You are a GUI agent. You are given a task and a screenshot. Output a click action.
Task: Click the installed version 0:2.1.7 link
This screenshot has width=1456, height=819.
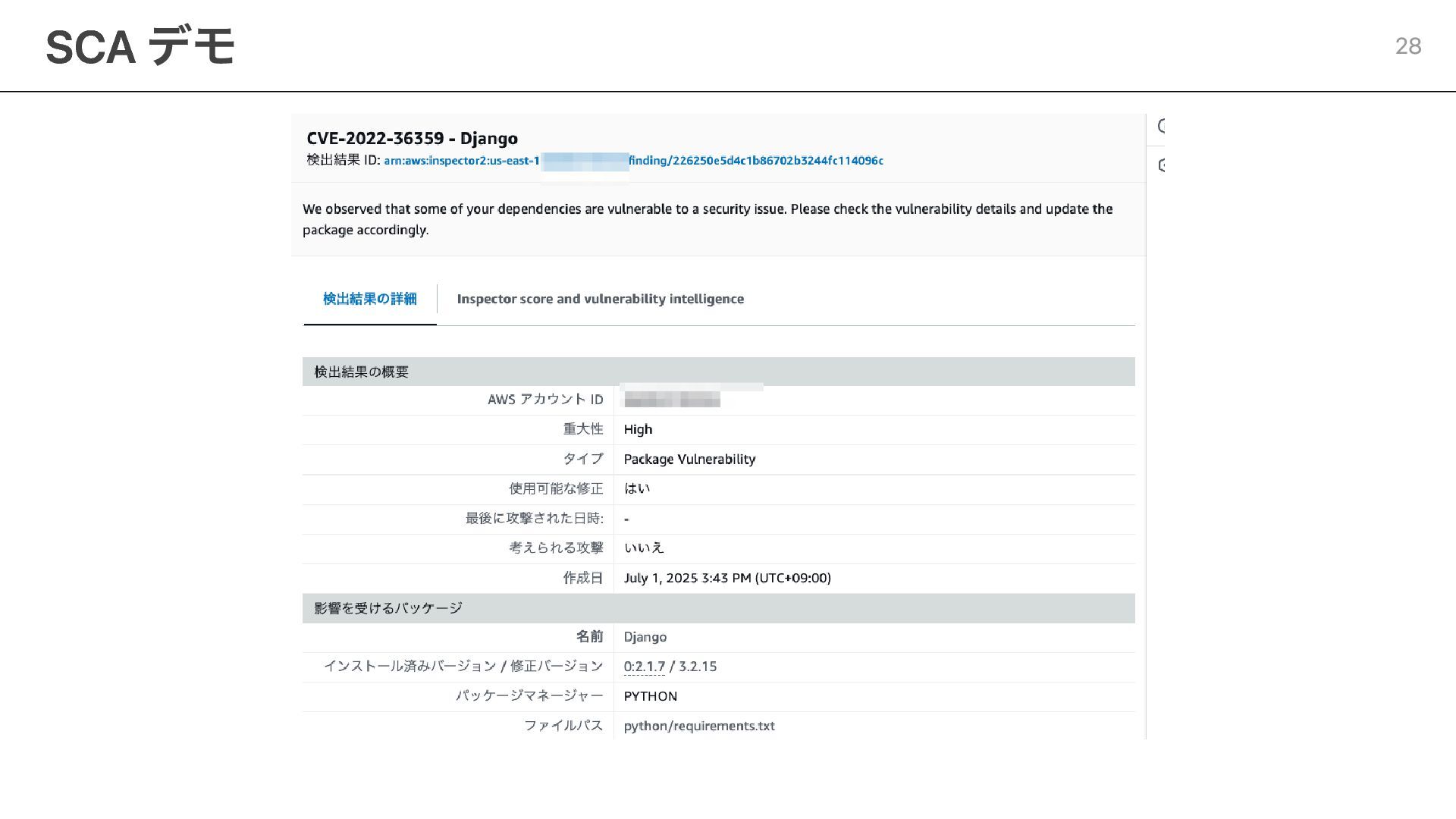pos(644,667)
